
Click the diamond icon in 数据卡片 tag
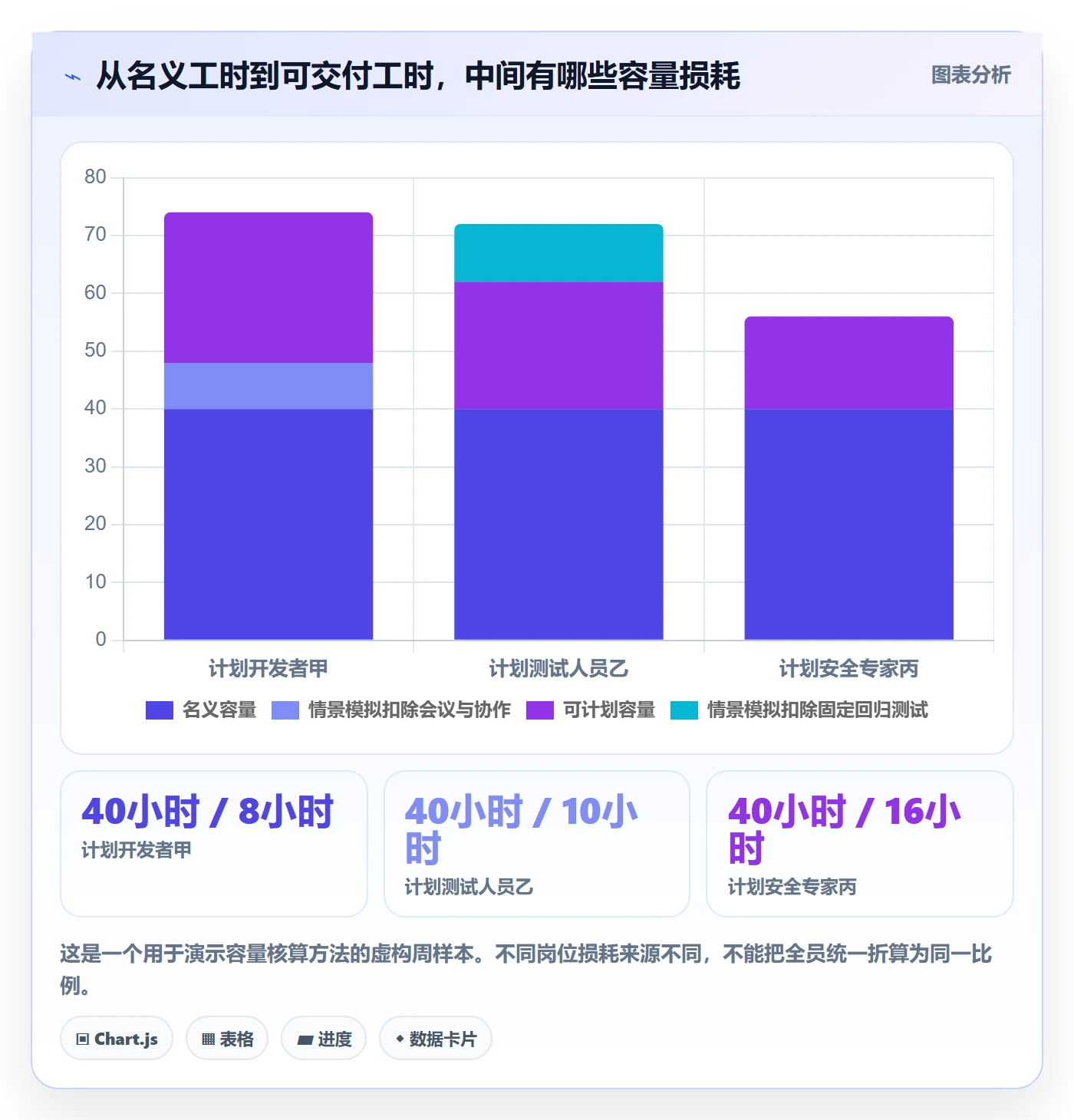click(400, 1039)
